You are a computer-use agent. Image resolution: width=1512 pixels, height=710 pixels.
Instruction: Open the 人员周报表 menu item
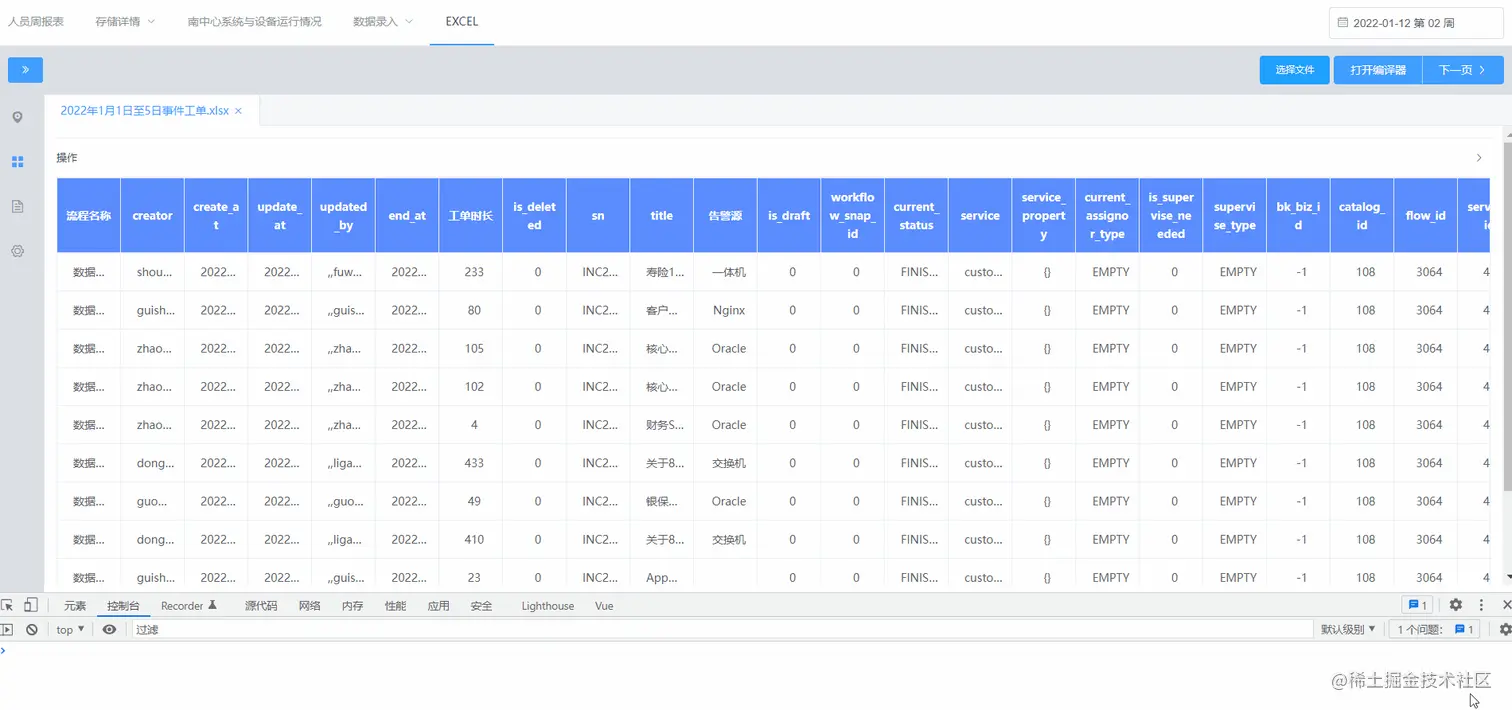36,21
